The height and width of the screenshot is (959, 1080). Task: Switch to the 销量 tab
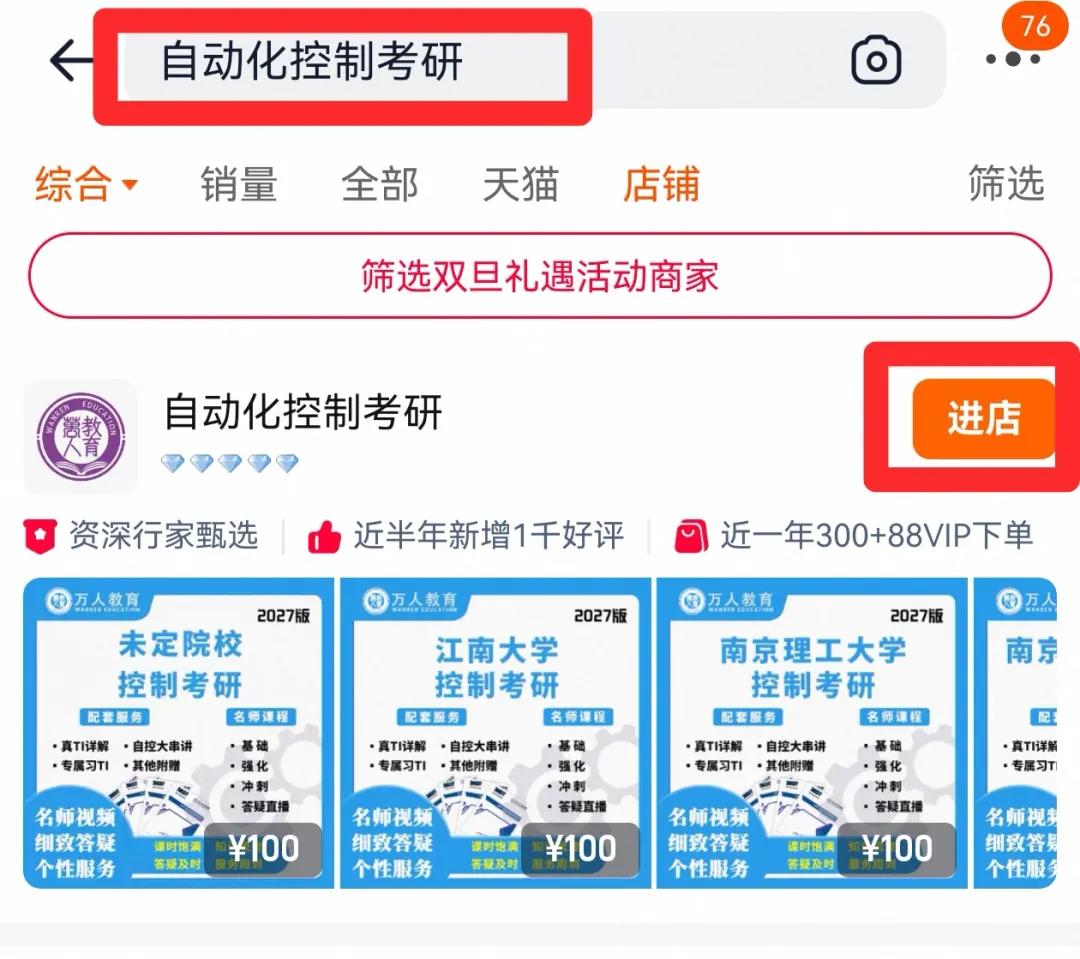[x=239, y=184]
